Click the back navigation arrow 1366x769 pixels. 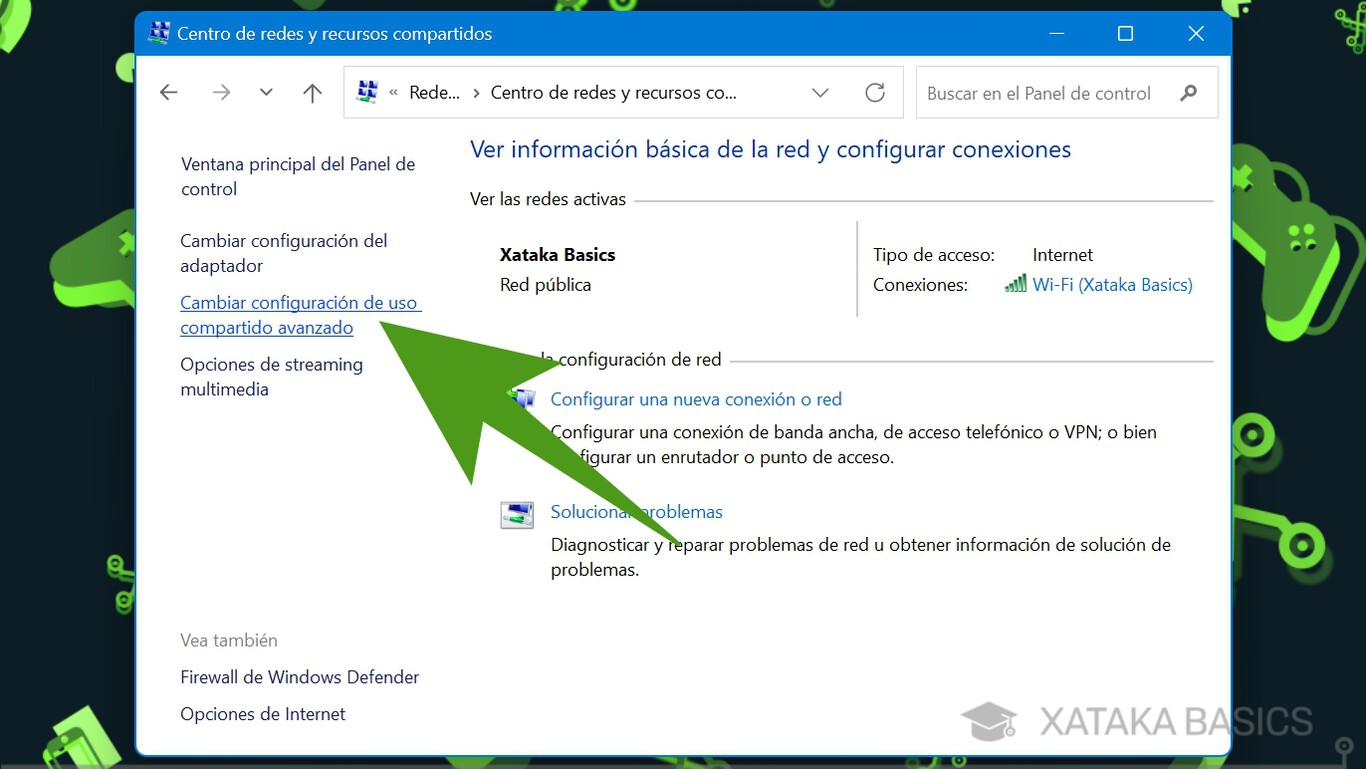click(168, 92)
